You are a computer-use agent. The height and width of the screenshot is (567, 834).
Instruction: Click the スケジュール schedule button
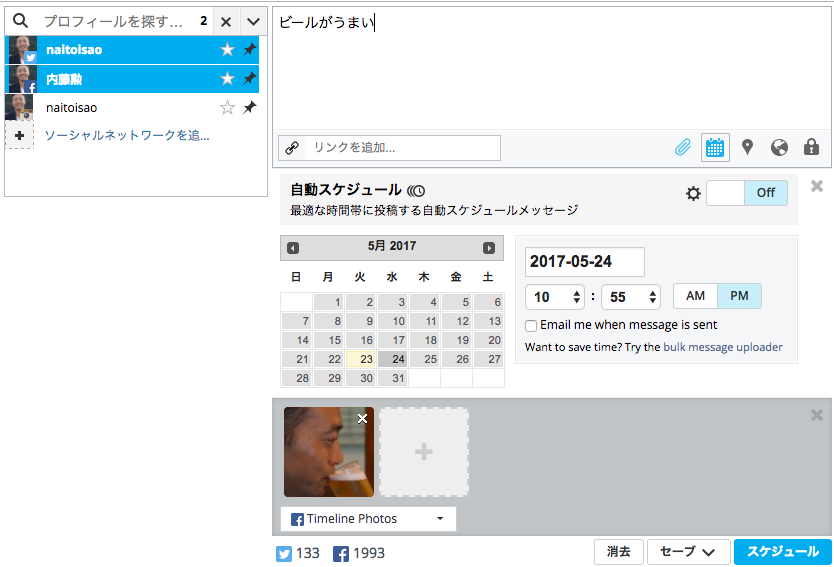783,552
